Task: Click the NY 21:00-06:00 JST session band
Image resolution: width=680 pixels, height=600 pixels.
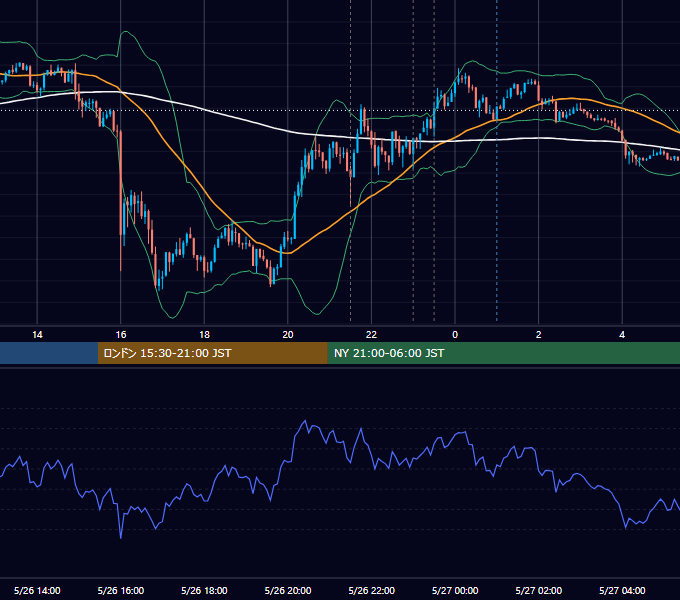Action: [x=503, y=353]
